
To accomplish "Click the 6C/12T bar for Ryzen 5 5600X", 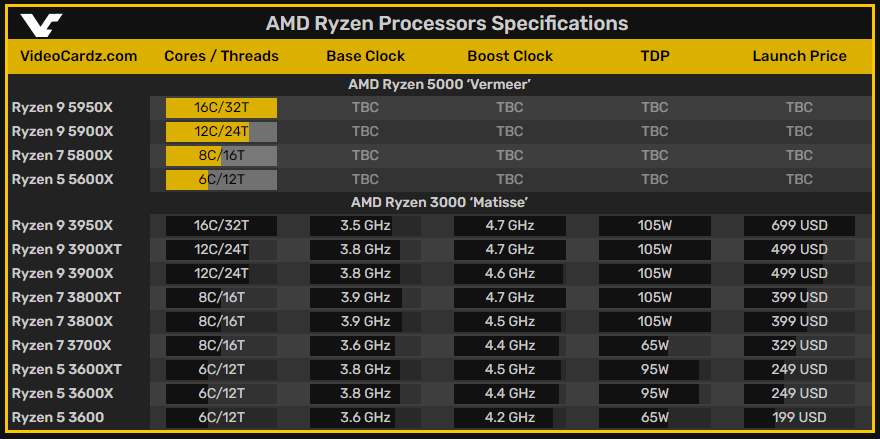I will point(221,180).
